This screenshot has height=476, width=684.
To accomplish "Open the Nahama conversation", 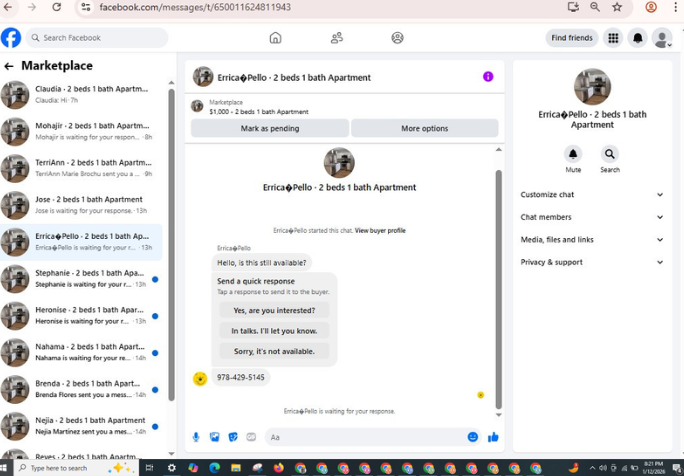I will coord(81,353).
